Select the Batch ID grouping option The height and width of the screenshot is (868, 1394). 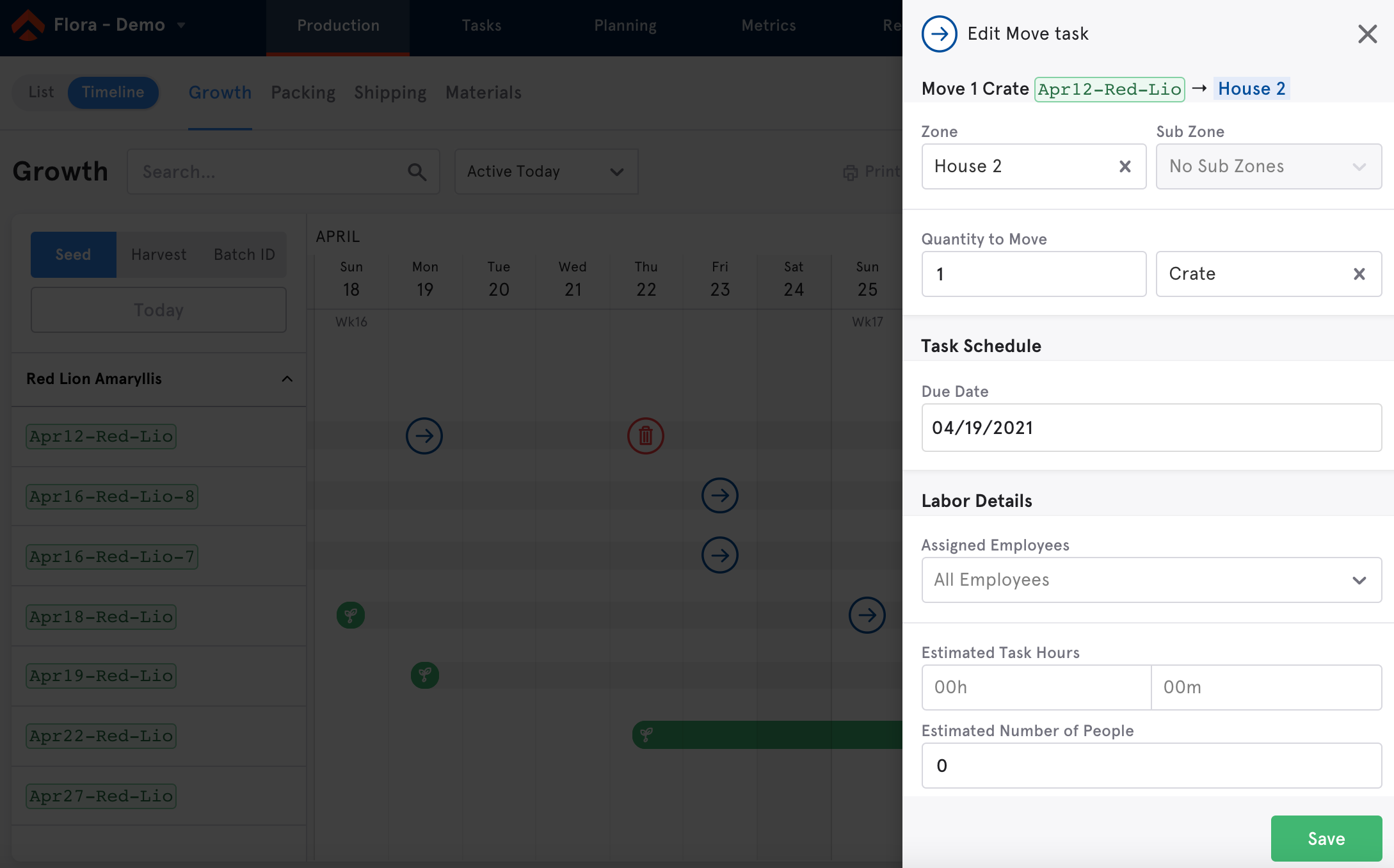point(244,255)
